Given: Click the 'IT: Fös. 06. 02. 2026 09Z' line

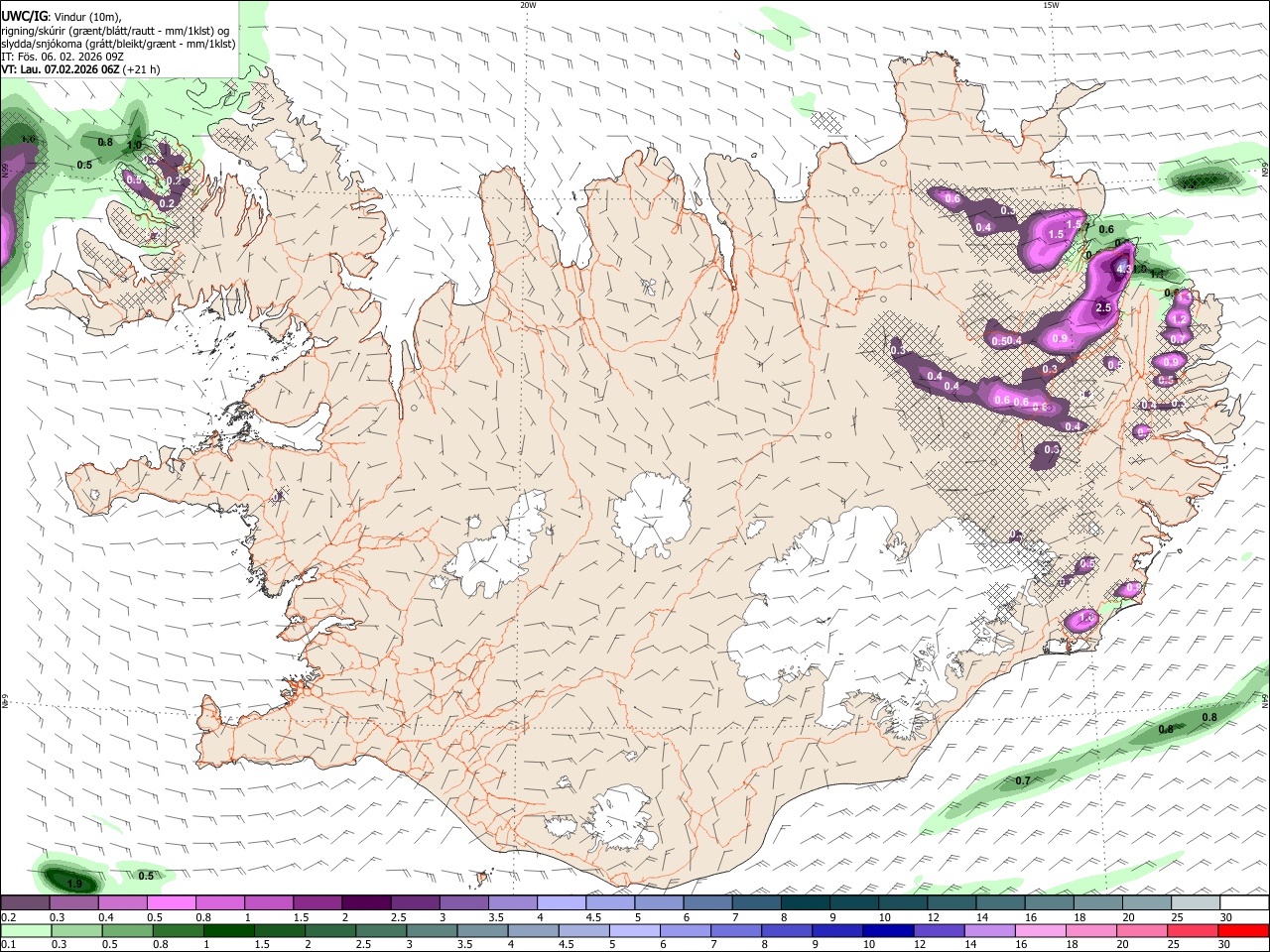Looking at the screenshot, I should tap(63, 57).
